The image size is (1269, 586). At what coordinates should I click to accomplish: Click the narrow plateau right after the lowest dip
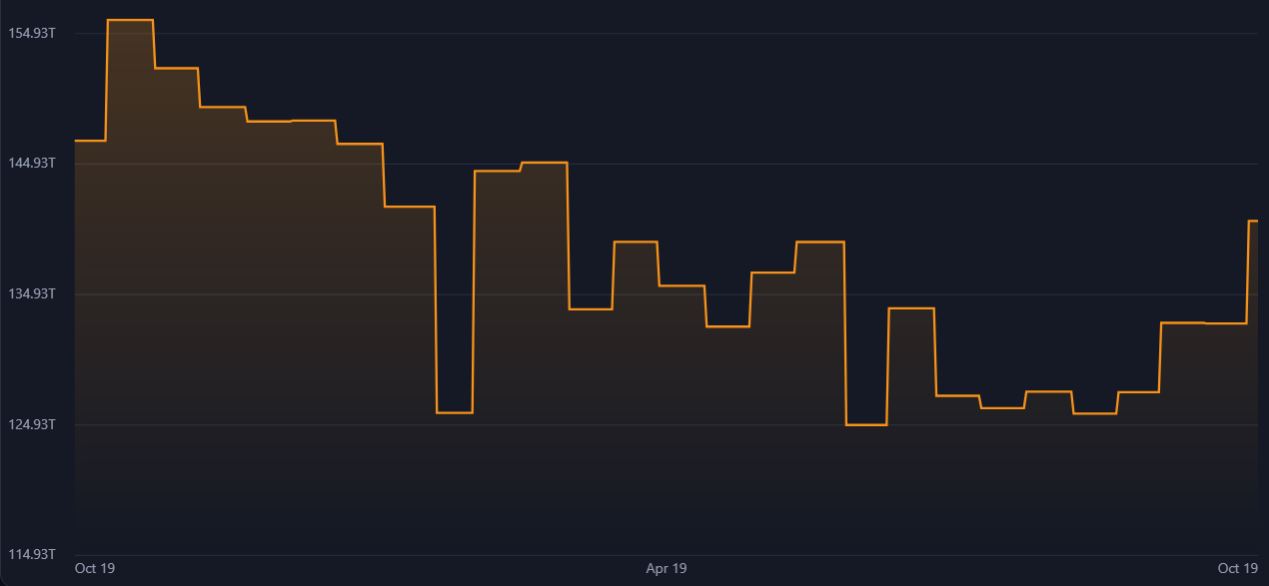[911, 308]
